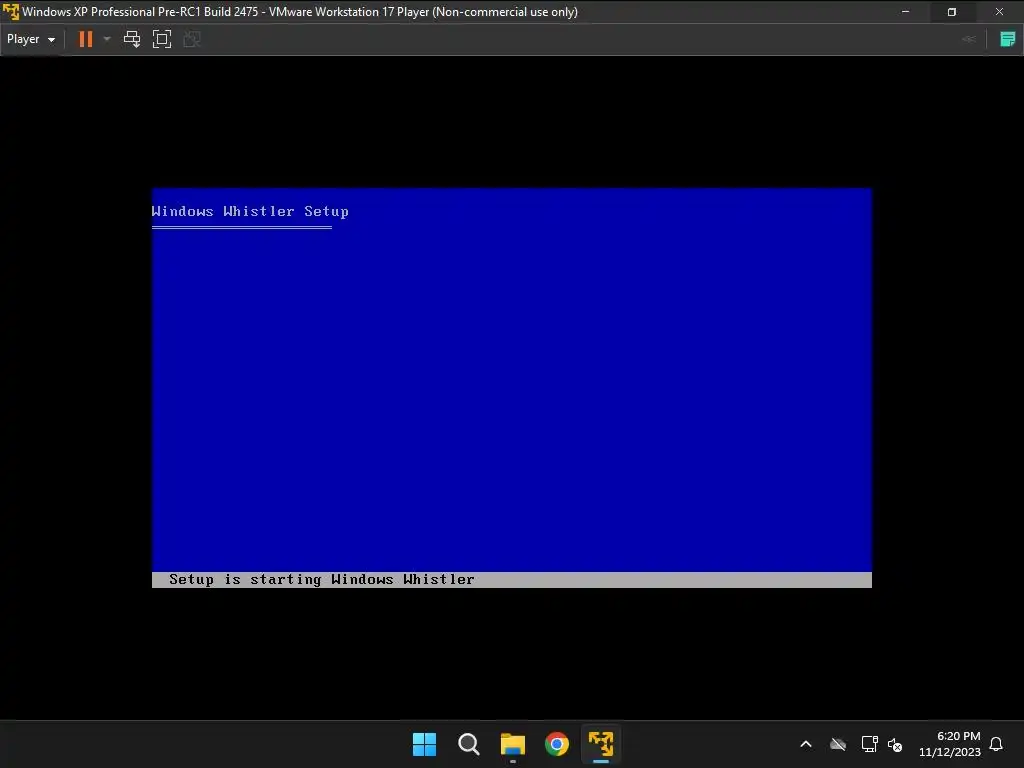Open File Explorer from taskbar
1024x768 pixels.
513,744
